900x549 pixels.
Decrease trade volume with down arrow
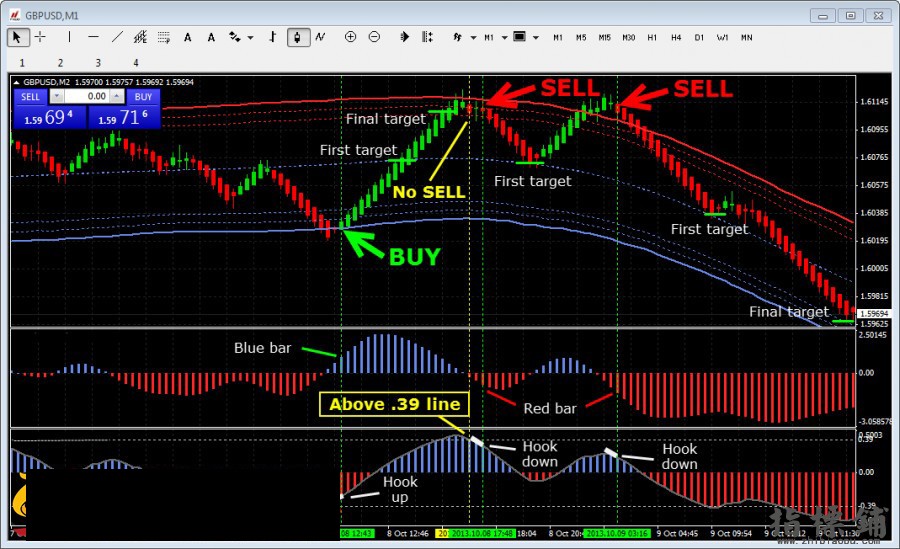(57, 96)
